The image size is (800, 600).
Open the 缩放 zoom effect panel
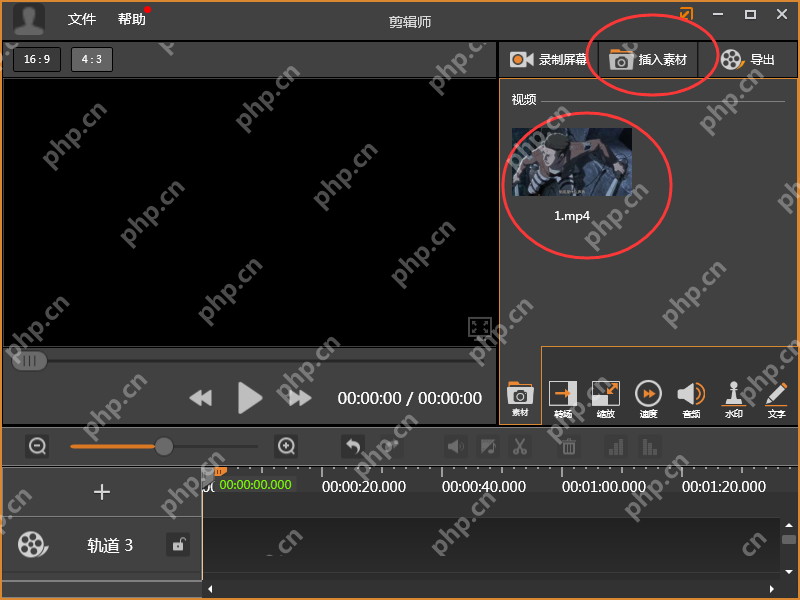point(605,399)
